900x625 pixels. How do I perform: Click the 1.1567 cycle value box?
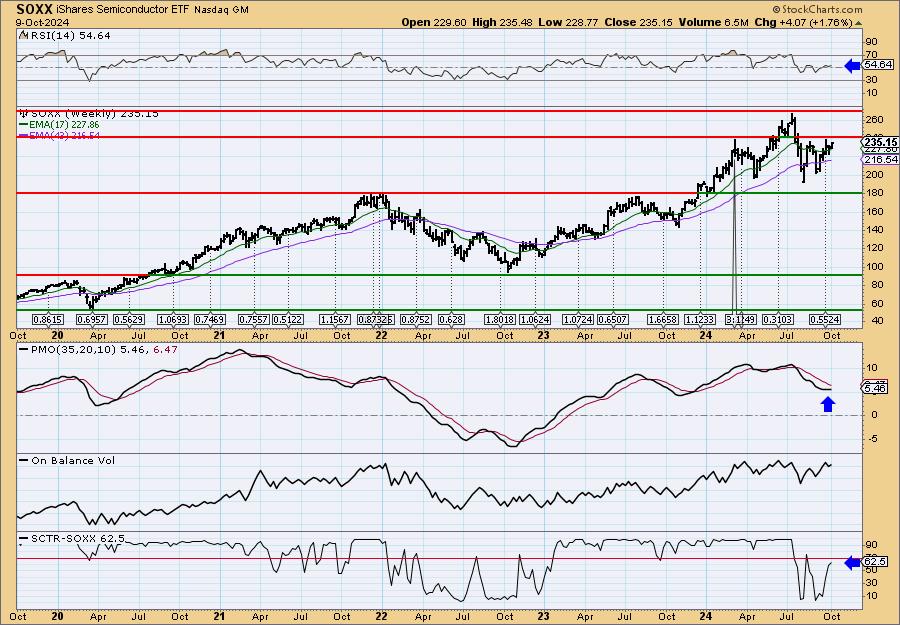tap(335, 319)
